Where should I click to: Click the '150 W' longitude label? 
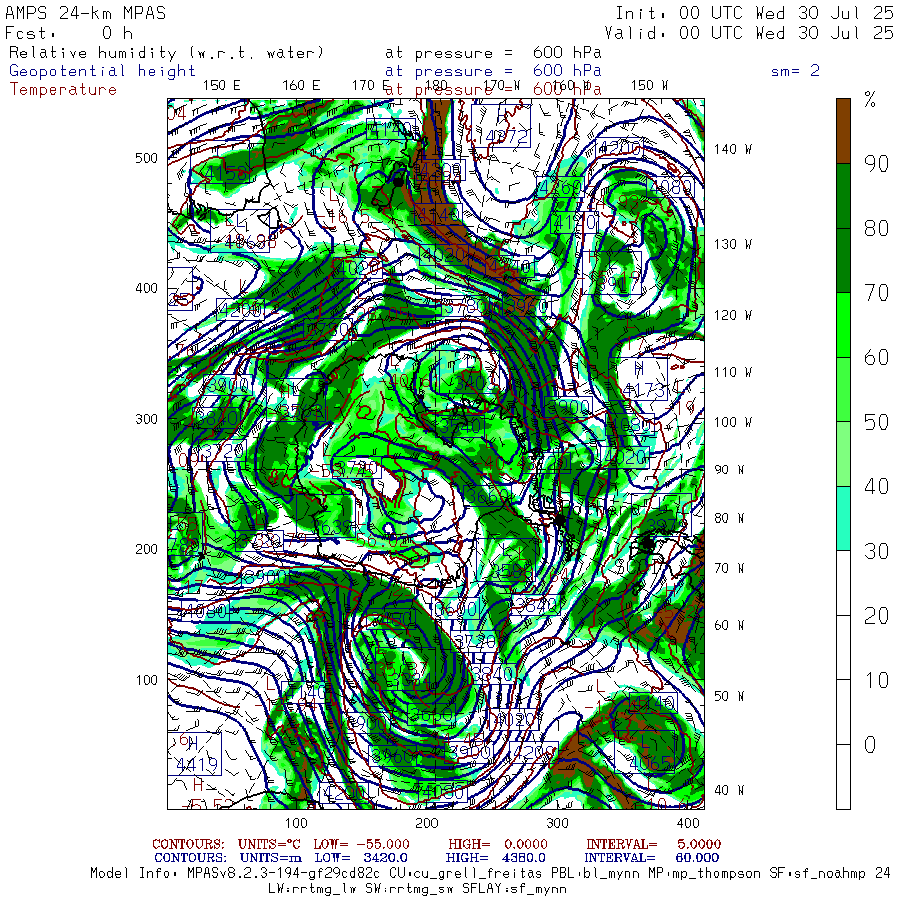(x=649, y=86)
